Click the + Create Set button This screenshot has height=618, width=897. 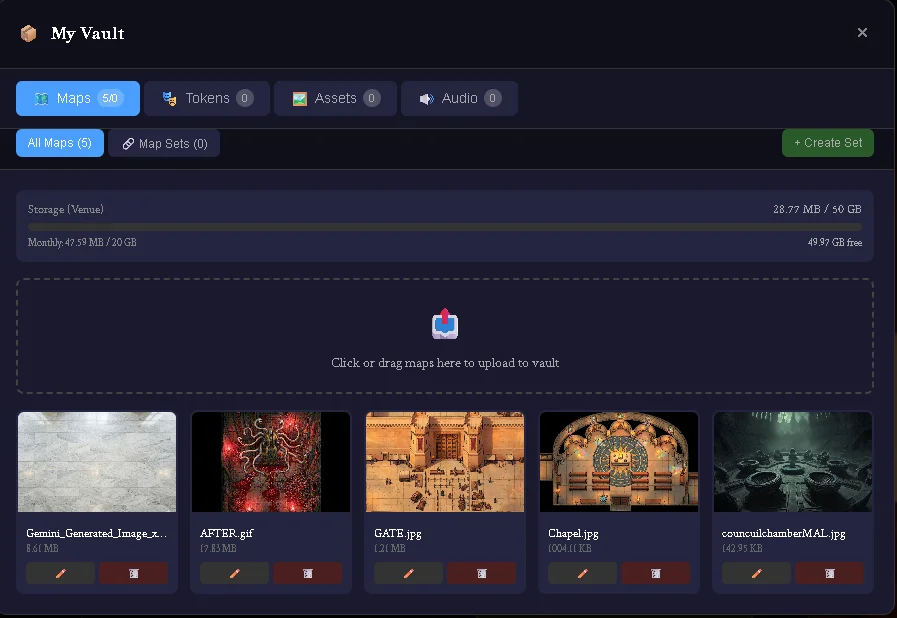click(x=827, y=143)
